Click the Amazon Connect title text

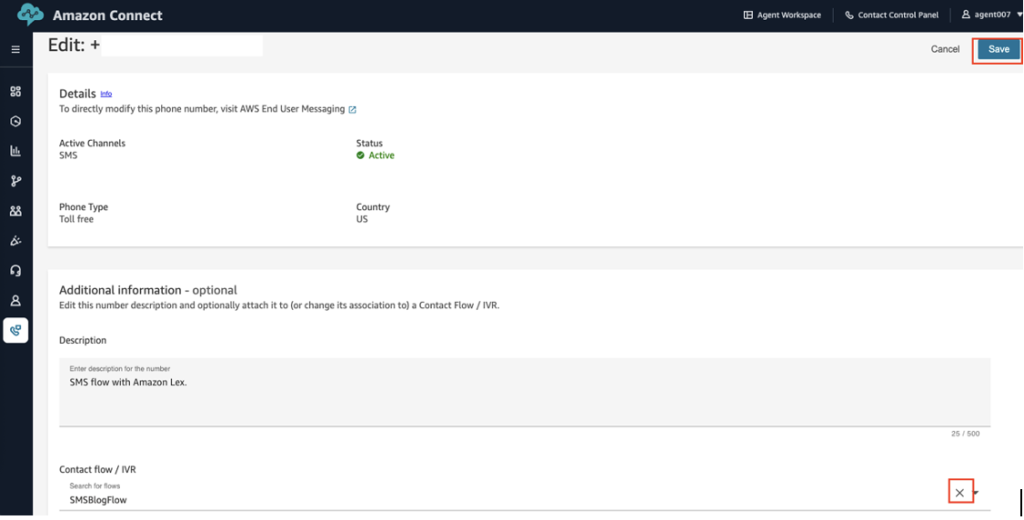108,15
